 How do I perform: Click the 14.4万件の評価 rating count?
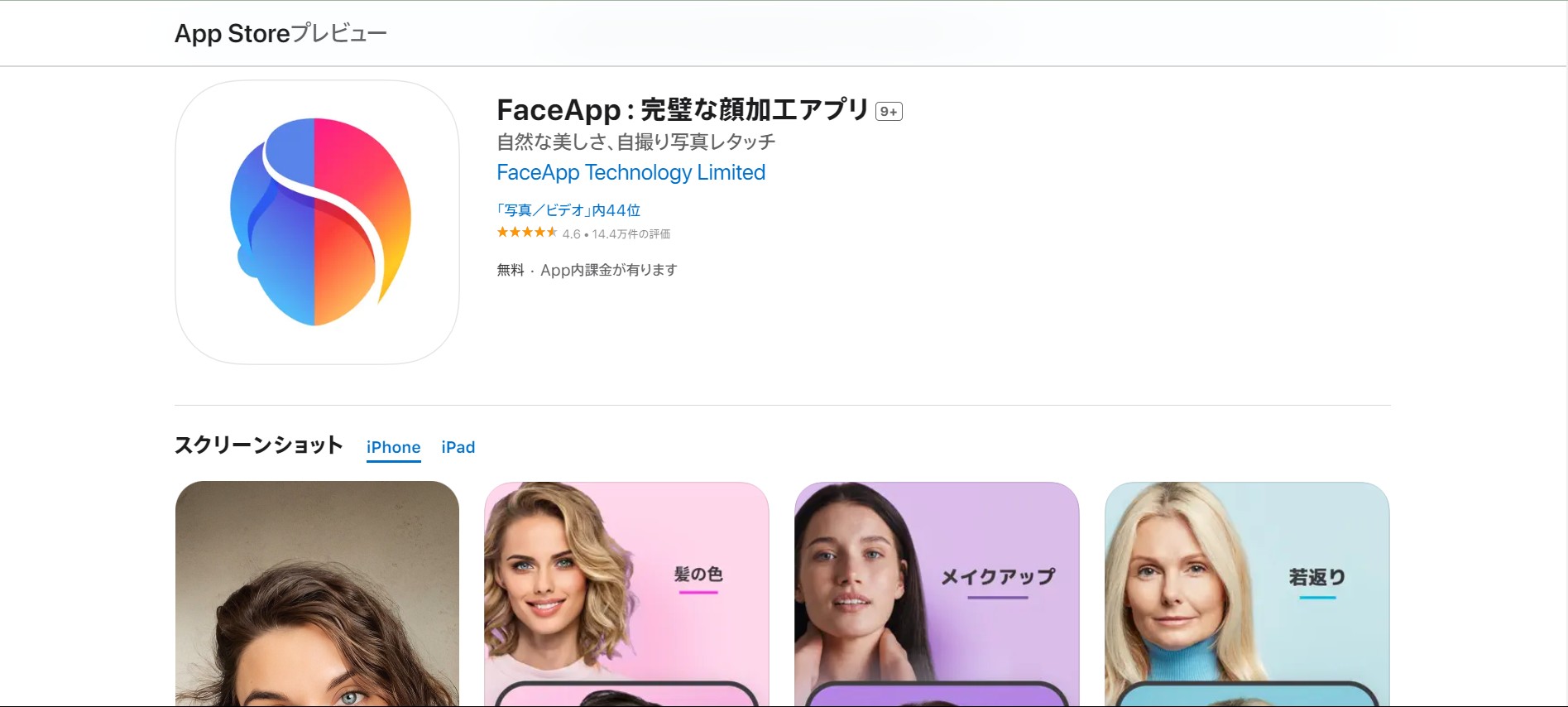631,234
